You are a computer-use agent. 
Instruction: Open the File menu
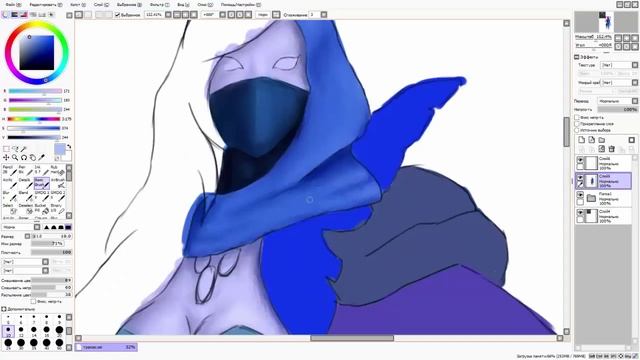point(13,4)
